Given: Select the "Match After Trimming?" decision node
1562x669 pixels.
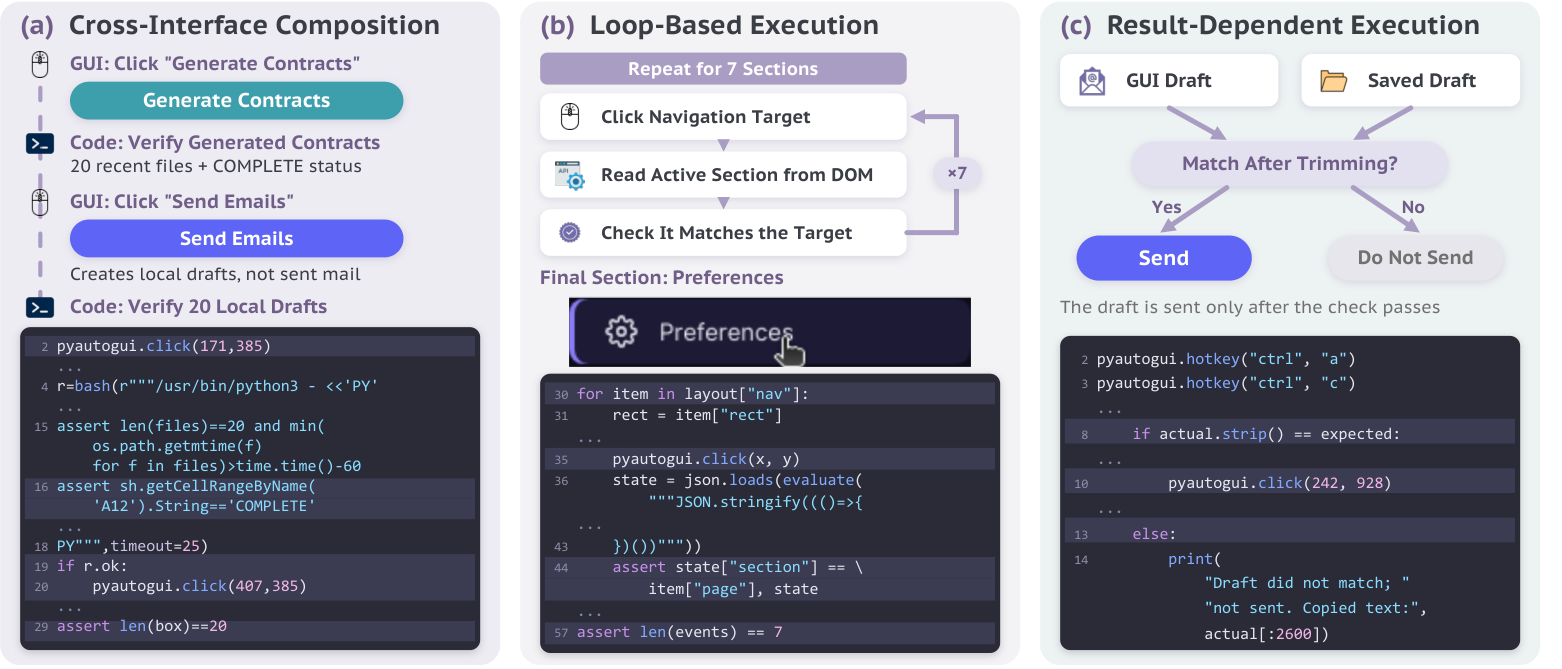Looking at the screenshot, I should pos(1290,163).
